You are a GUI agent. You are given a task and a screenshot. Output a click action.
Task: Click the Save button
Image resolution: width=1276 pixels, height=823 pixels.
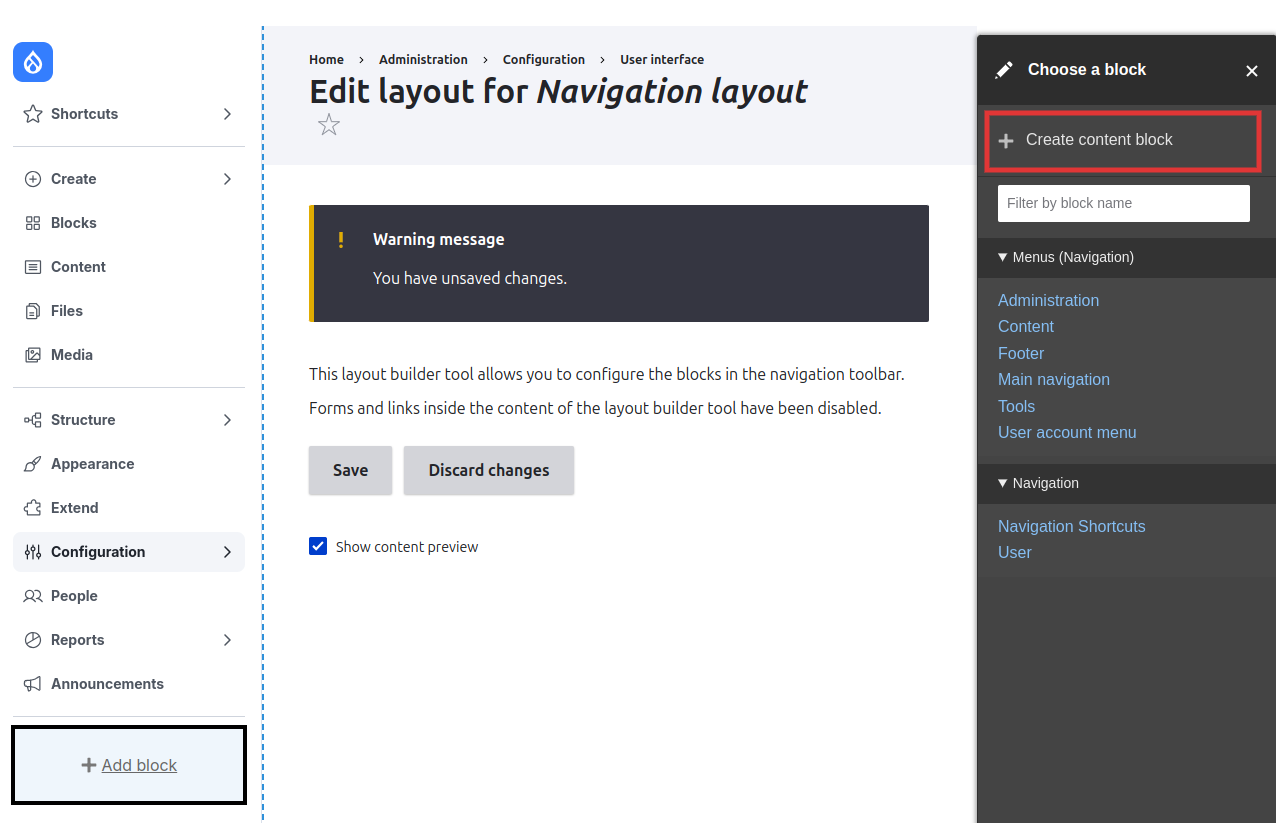(350, 470)
